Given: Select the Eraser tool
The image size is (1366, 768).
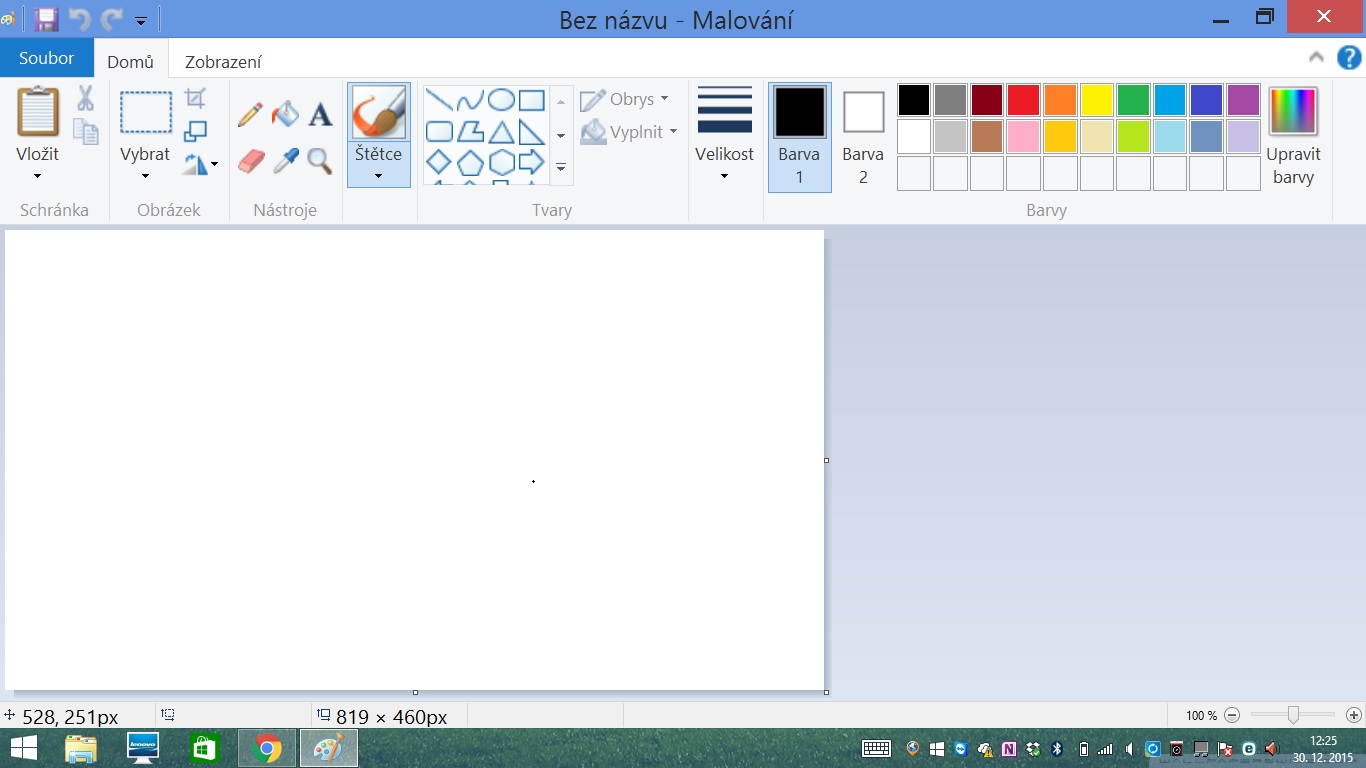Looking at the screenshot, I should coord(251,161).
